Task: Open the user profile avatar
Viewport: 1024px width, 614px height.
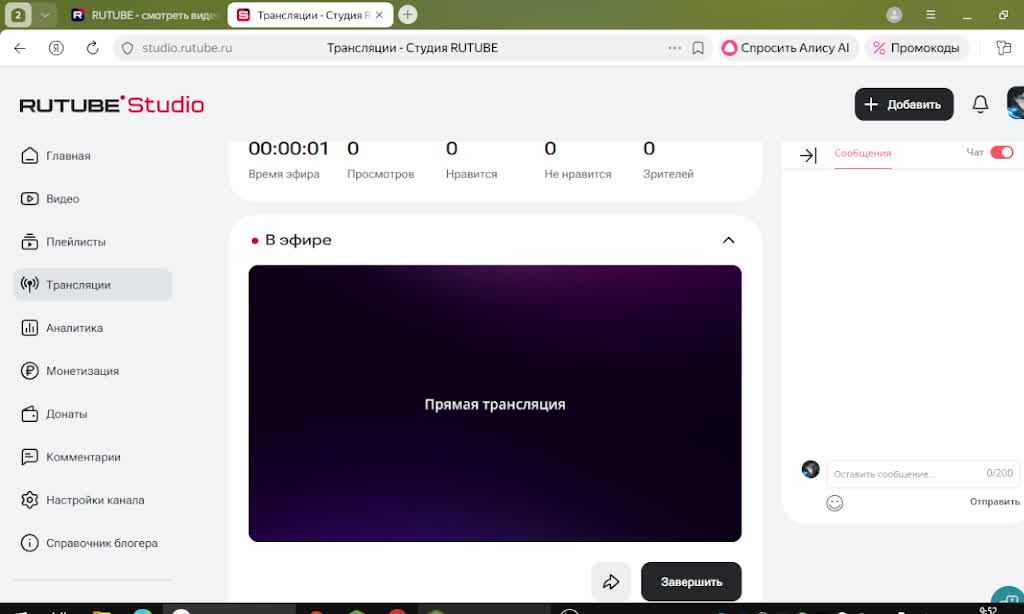Action: click(1016, 103)
